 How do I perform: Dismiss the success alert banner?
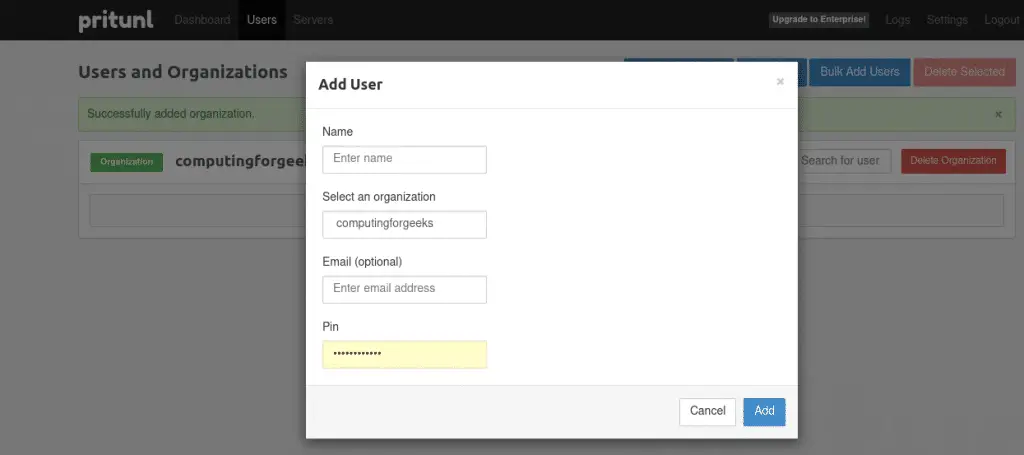[998, 114]
